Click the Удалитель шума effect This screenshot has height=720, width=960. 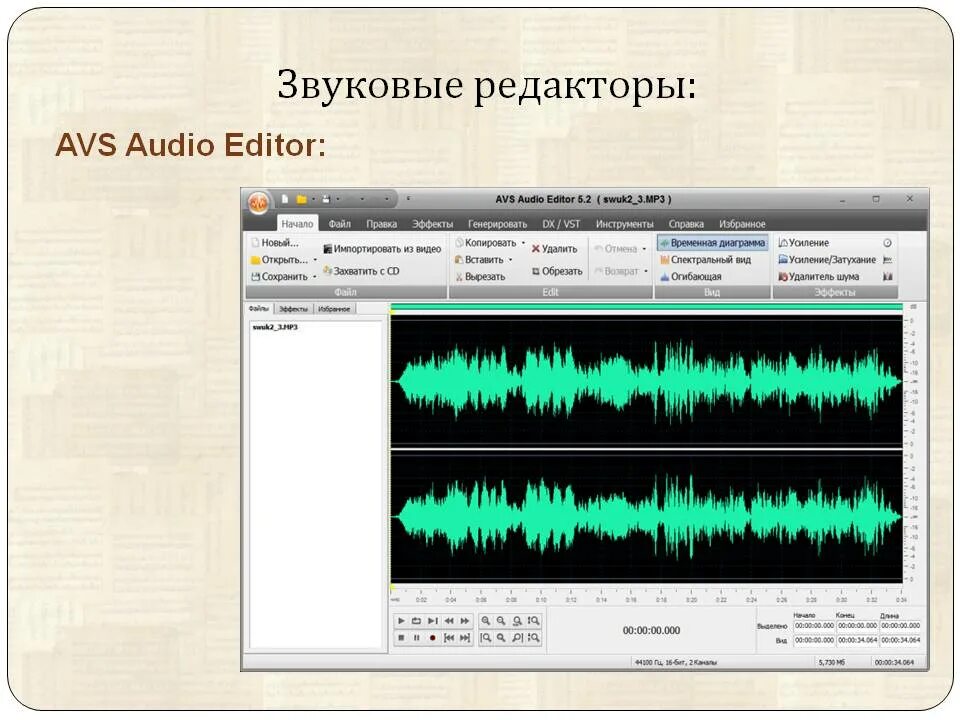point(819,277)
